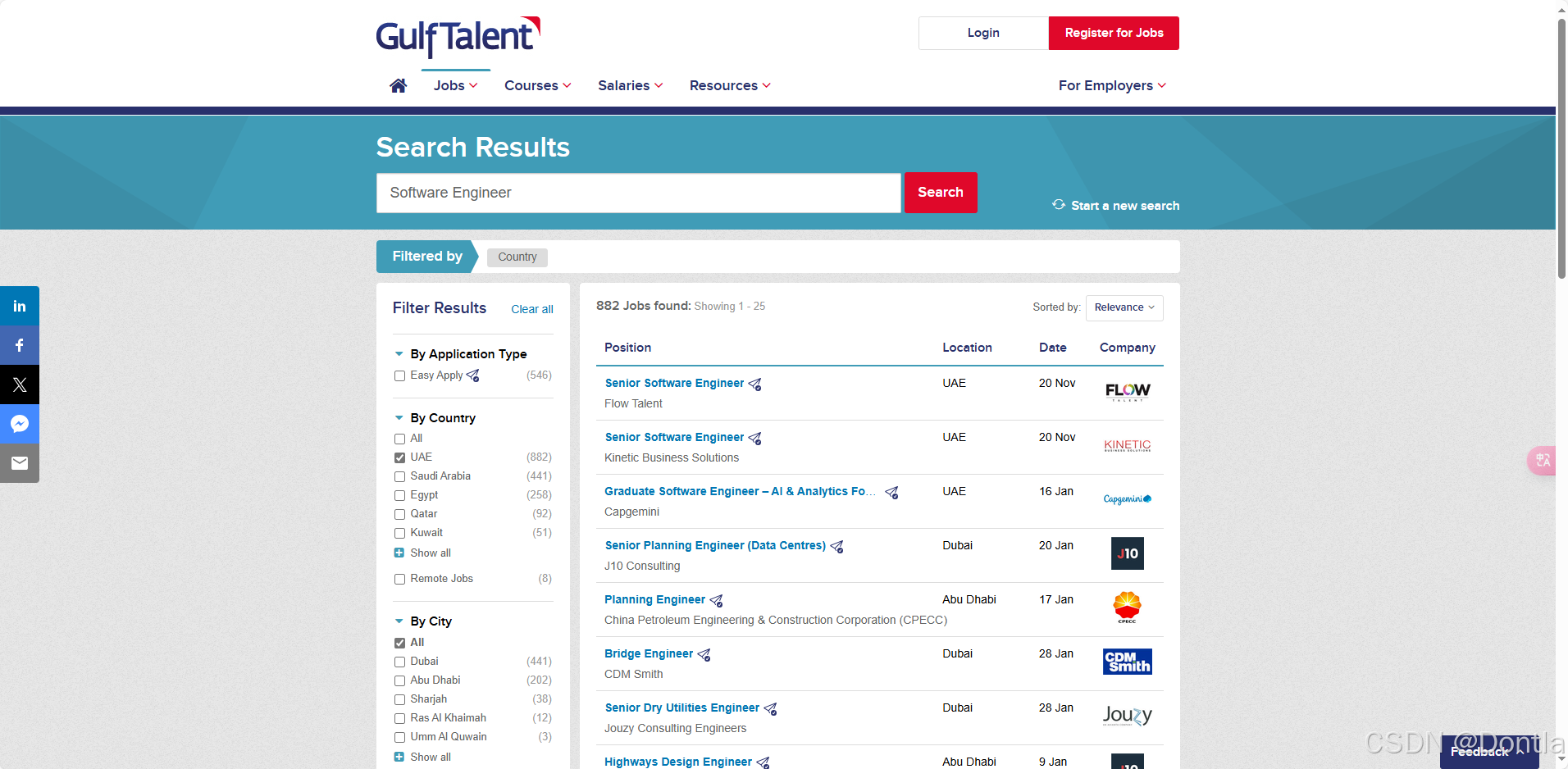1568x769 pixels.
Task: Share on LinkedIn sidebar icon
Action: click(20, 306)
